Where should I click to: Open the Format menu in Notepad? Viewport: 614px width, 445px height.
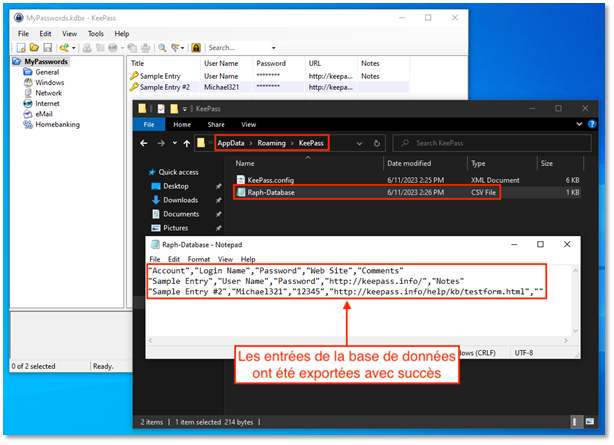pyautogui.click(x=199, y=259)
